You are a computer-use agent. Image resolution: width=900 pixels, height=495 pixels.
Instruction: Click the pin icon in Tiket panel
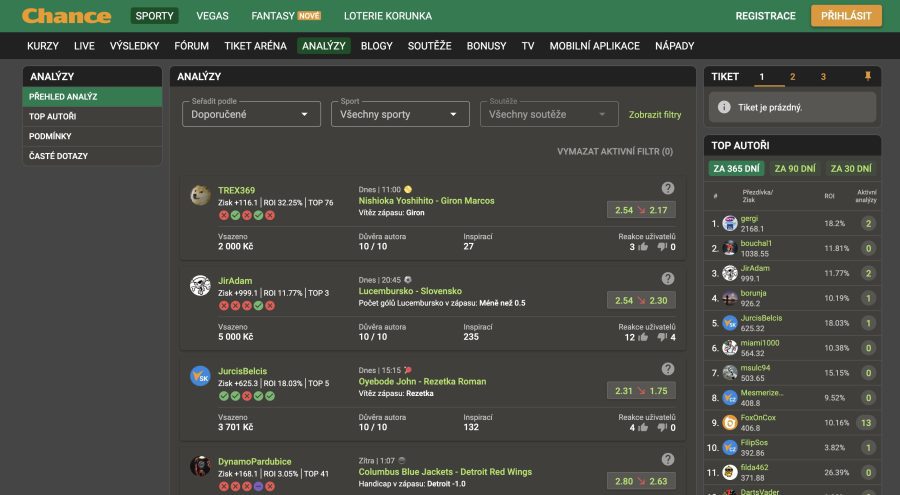click(867, 77)
